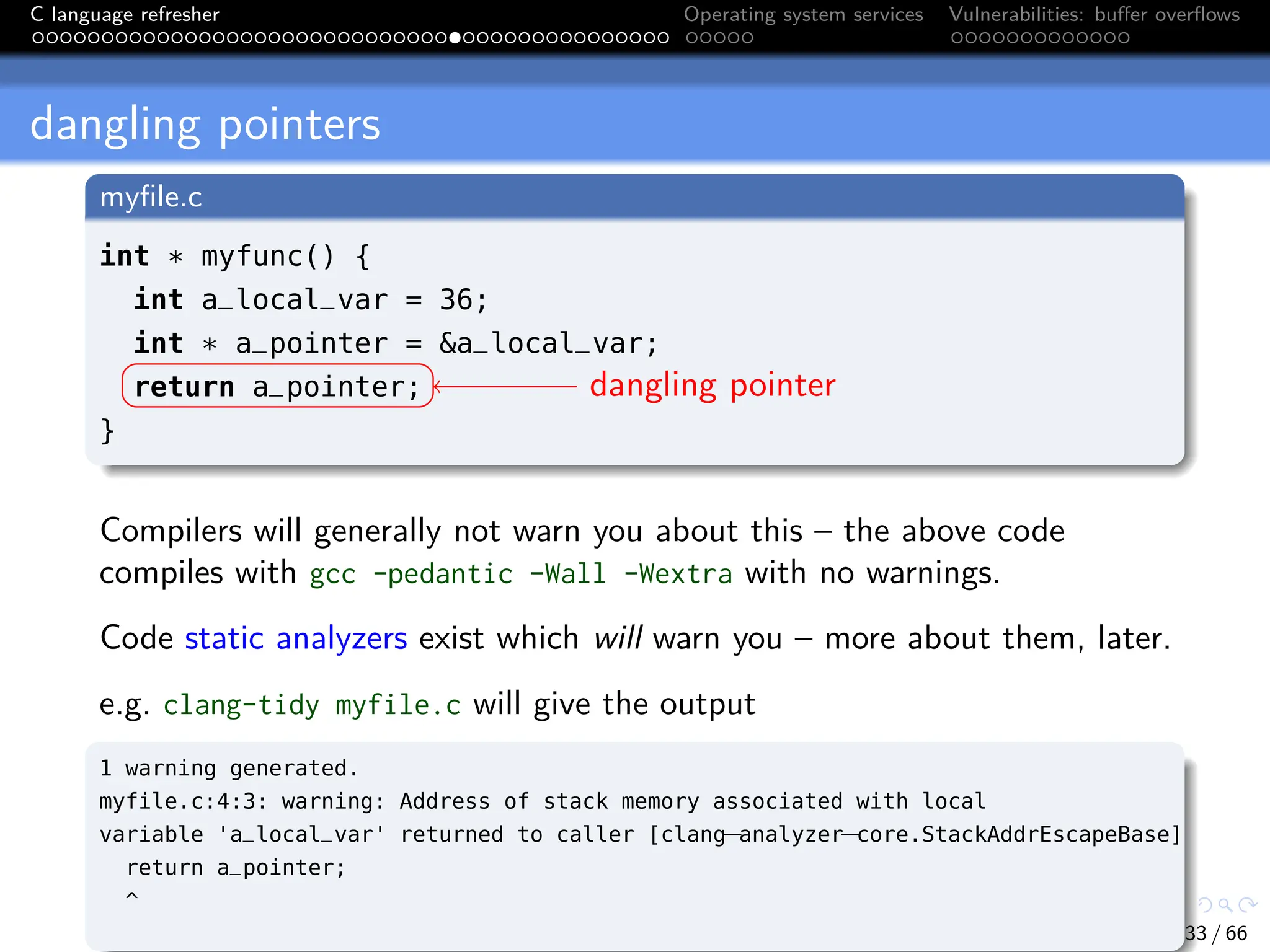
Task: Select the filled current-slide navigation dot
Action: [455, 38]
